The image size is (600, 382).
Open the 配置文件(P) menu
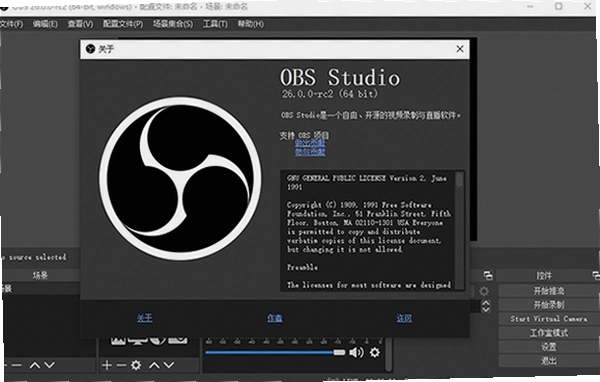(122, 24)
